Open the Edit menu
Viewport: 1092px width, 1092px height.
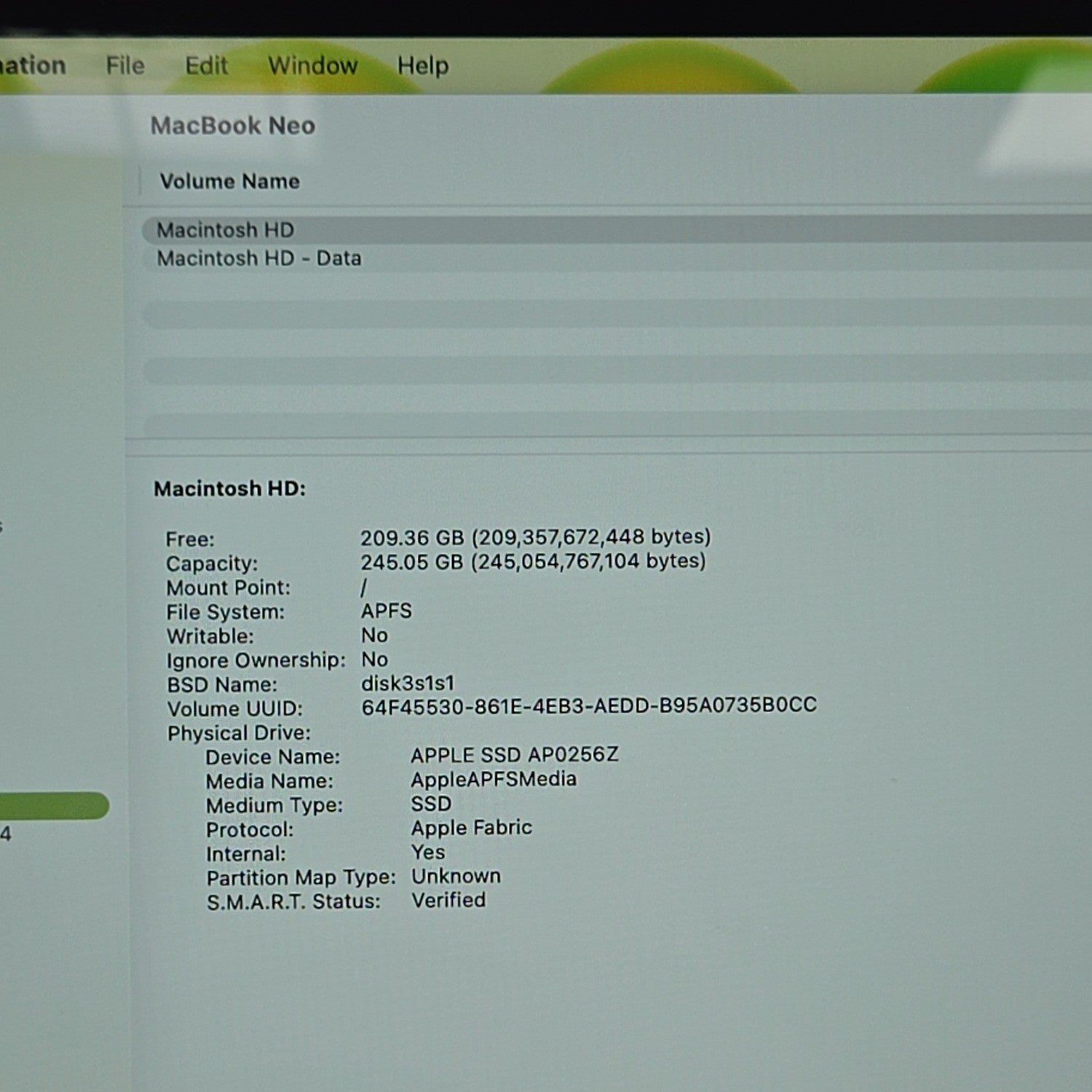206,66
